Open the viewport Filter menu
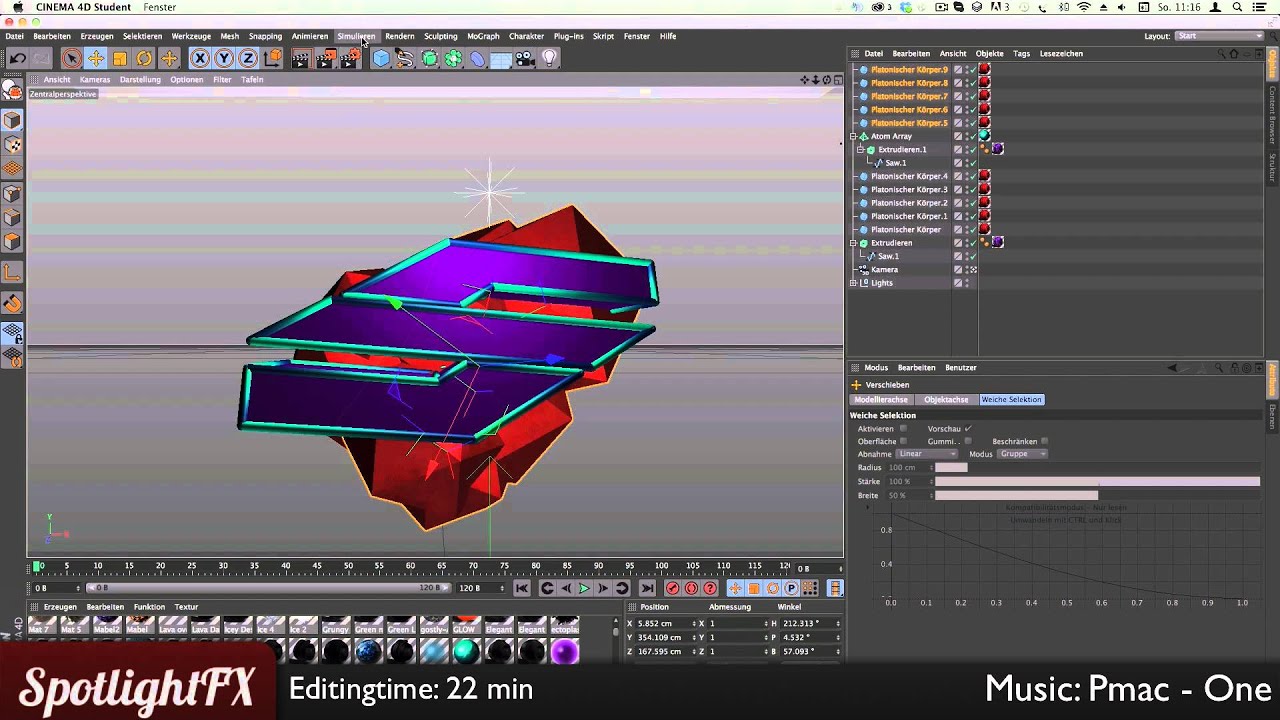 point(222,80)
